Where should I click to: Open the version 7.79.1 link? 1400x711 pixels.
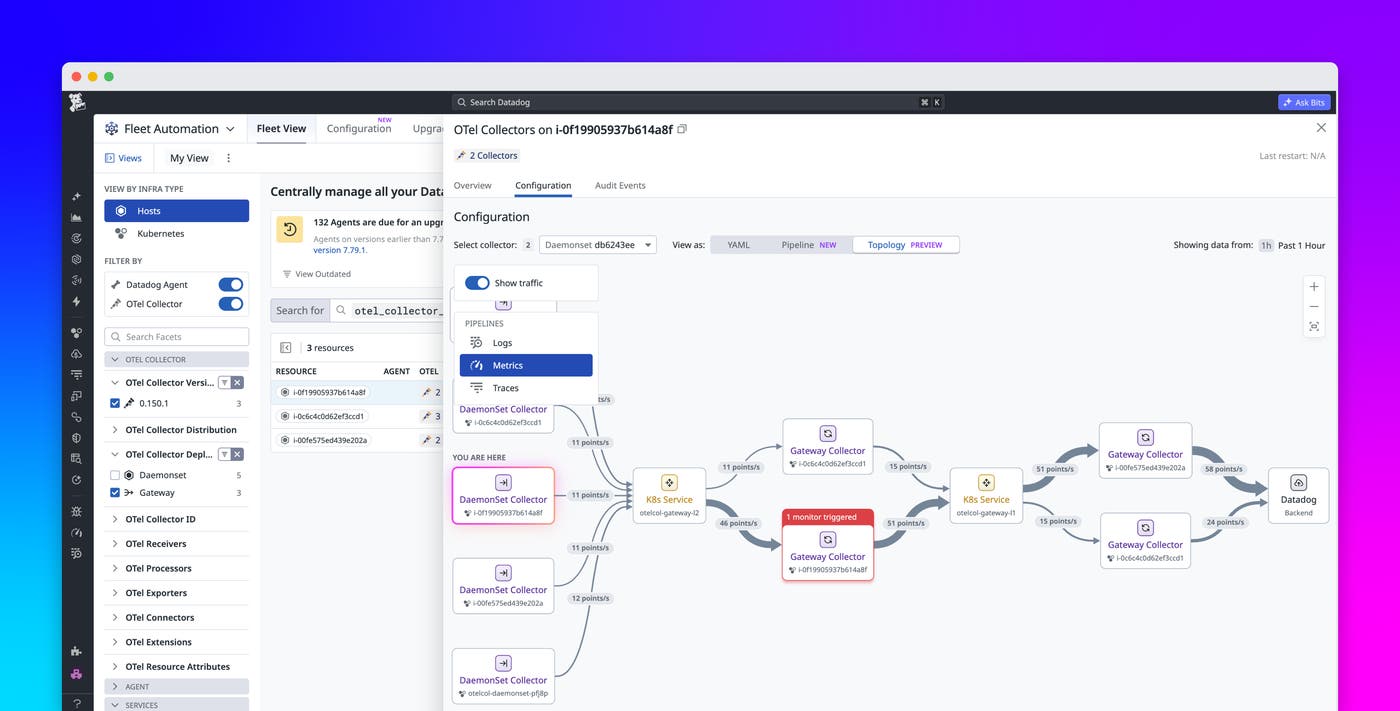point(341,250)
